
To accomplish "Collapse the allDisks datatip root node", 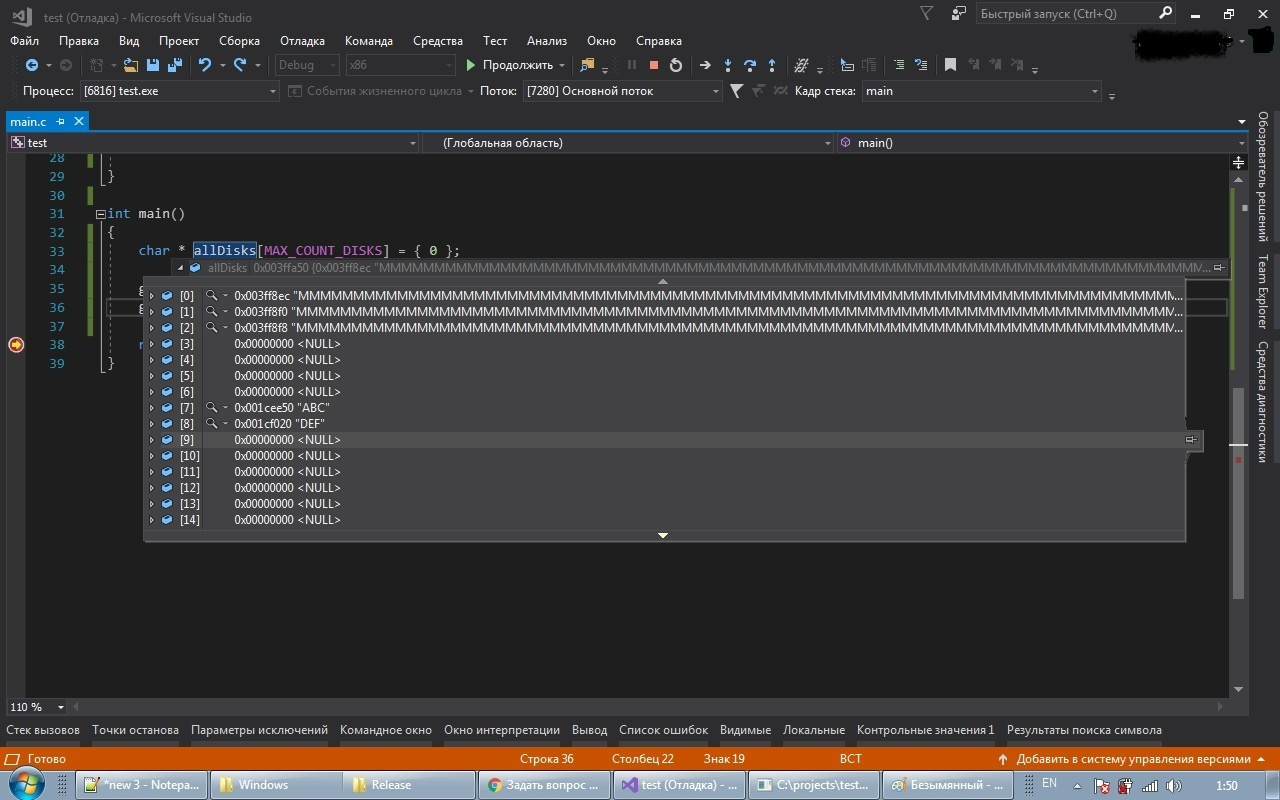I will pos(180,268).
